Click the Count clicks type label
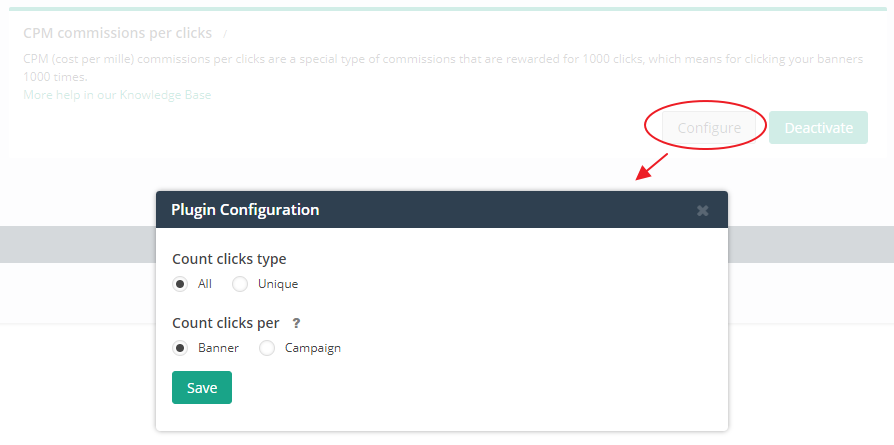Screen dimensions: 894x445 click(229, 259)
